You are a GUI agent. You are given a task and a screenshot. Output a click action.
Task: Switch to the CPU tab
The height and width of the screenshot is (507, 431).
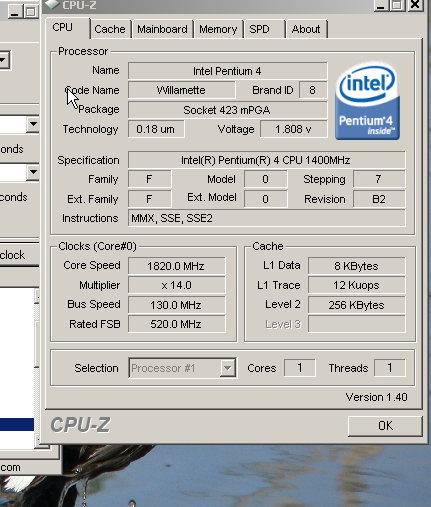coord(68,28)
